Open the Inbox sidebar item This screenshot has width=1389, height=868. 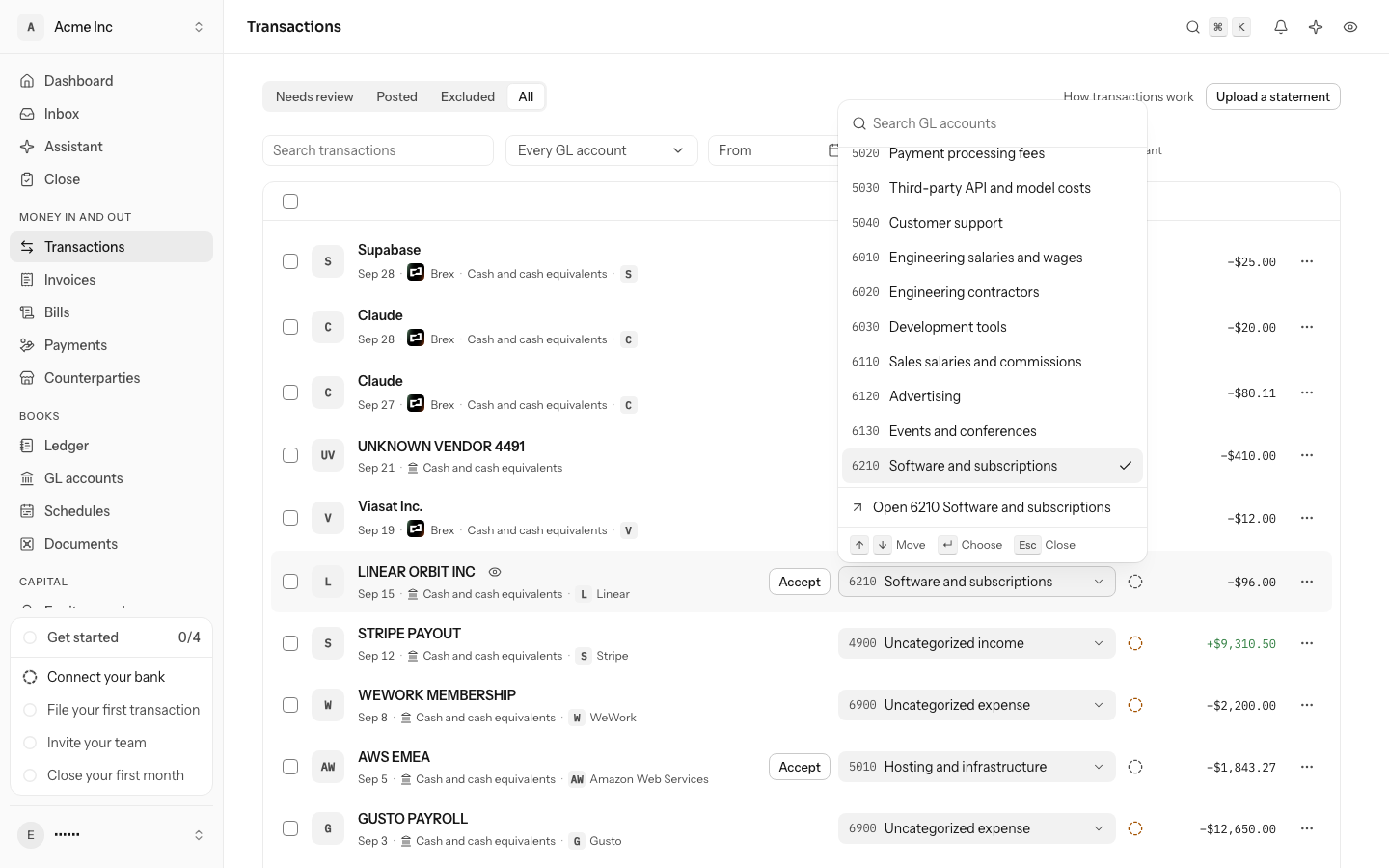(x=111, y=114)
